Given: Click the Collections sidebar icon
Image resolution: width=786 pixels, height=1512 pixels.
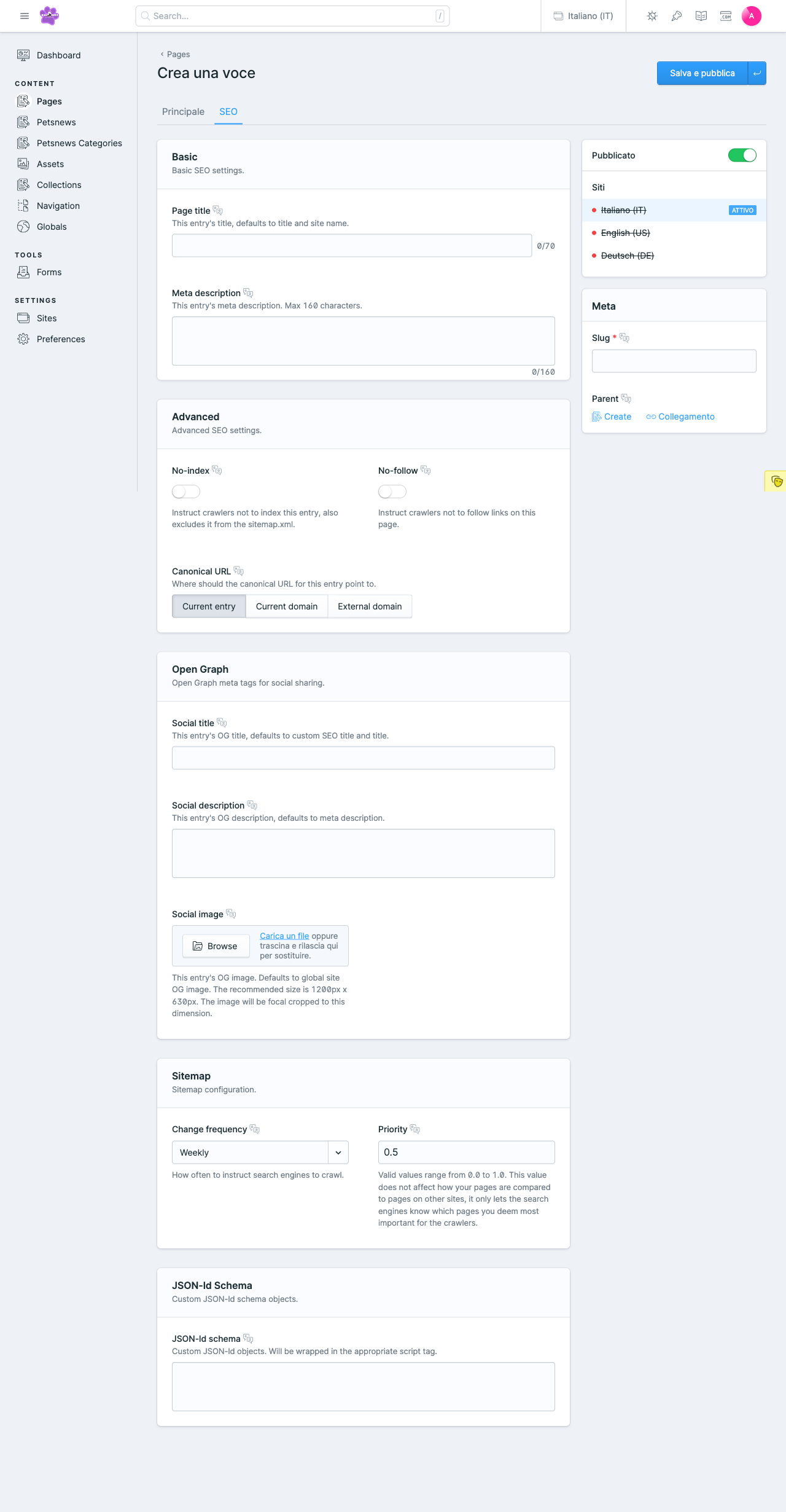Looking at the screenshot, I should pyautogui.click(x=23, y=185).
